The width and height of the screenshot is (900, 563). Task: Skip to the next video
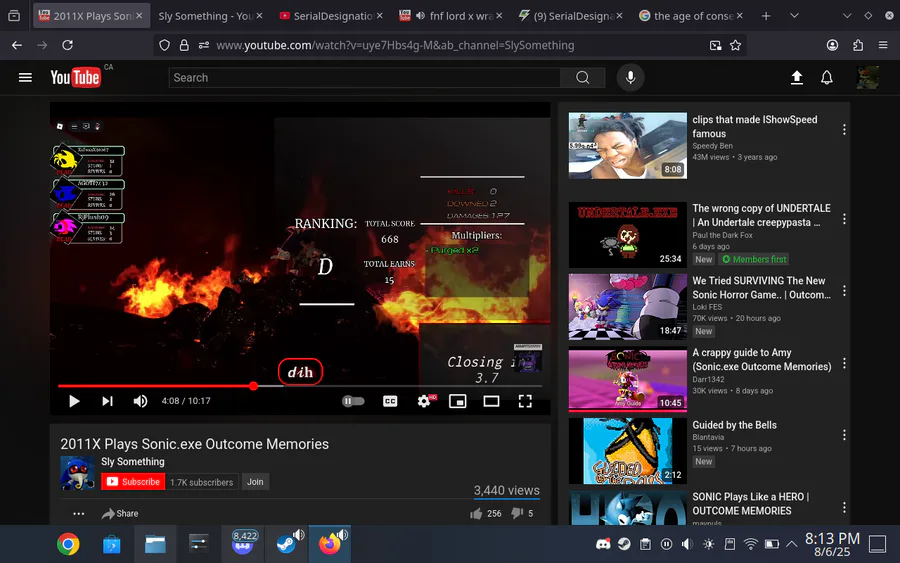pyautogui.click(x=107, y=401)
